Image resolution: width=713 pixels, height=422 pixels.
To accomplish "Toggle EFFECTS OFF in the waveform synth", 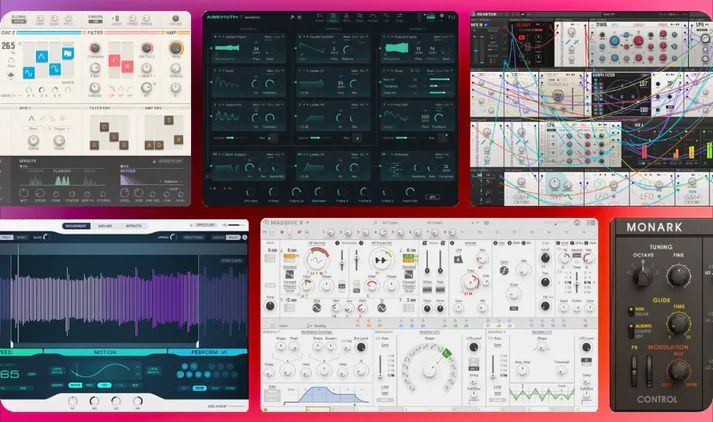I will (x=204, y=225).
